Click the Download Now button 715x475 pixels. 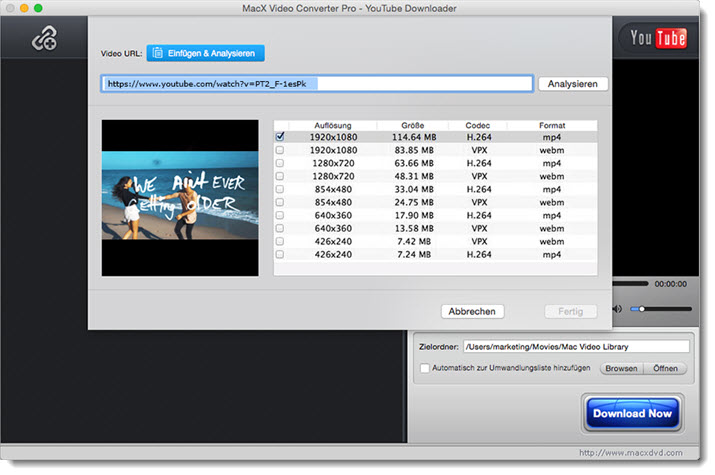click(x=632, y=413)
